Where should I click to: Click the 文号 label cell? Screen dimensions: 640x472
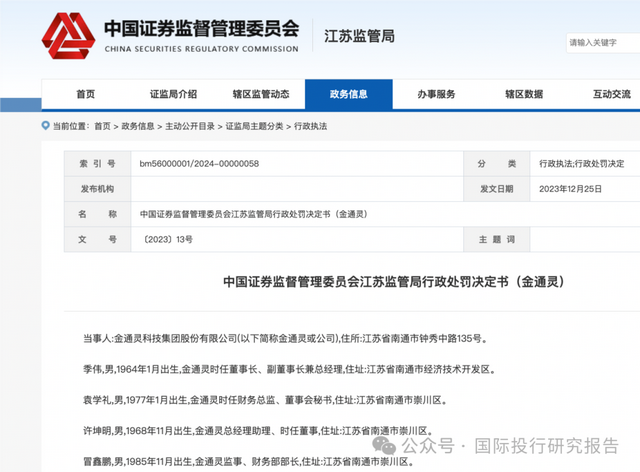coord(98,239)
